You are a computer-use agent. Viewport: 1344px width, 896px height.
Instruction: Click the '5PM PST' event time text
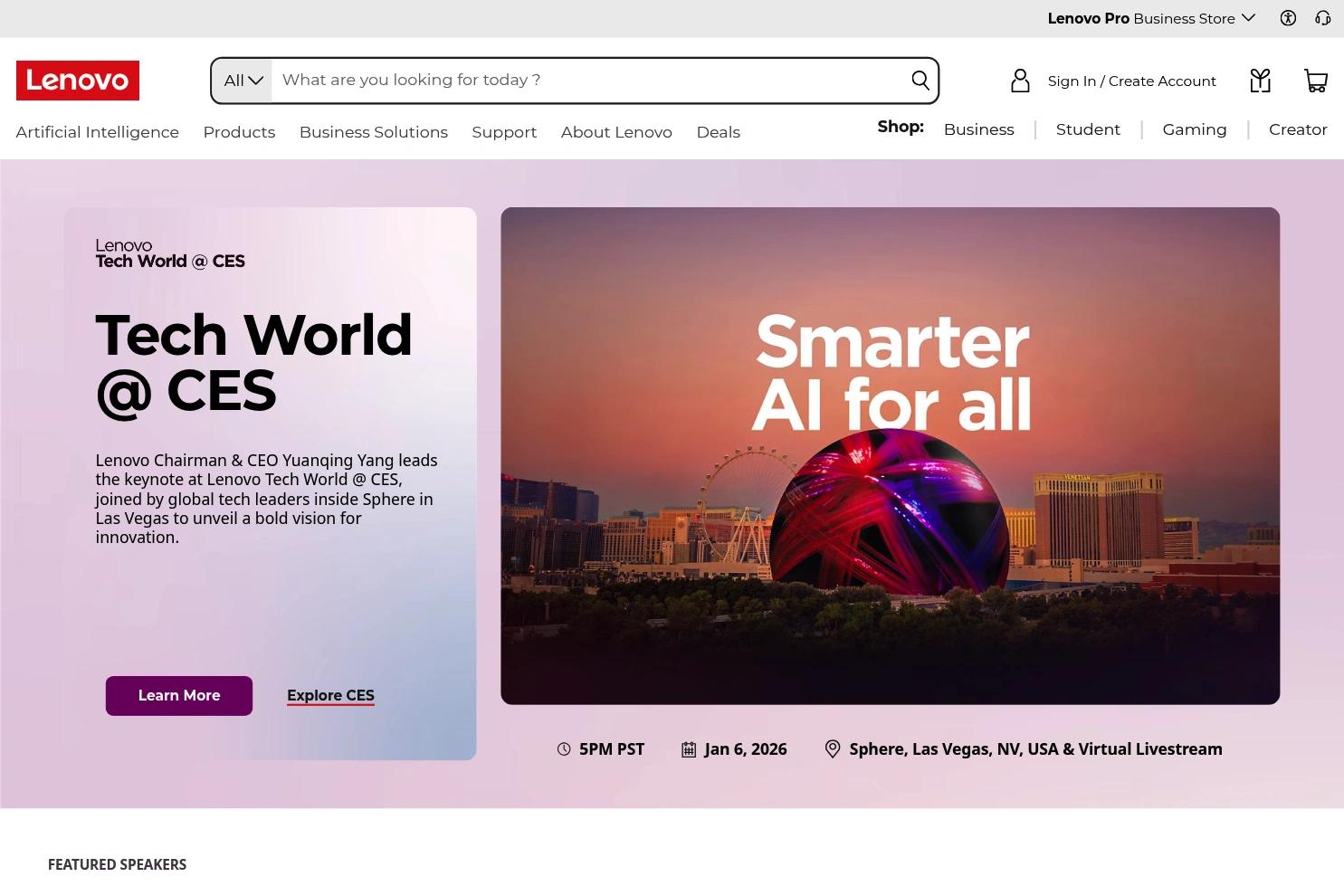(x=612, y=749)
